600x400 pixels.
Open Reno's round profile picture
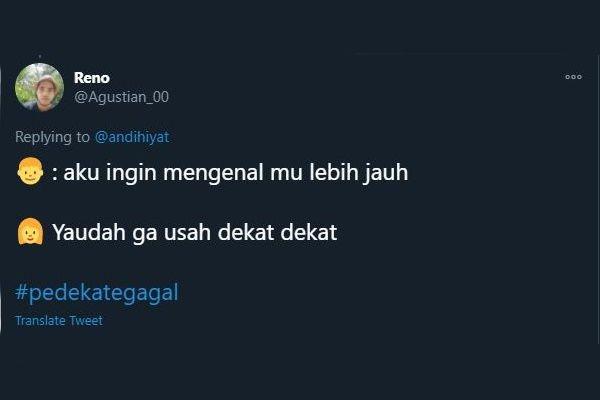(39, 87)
